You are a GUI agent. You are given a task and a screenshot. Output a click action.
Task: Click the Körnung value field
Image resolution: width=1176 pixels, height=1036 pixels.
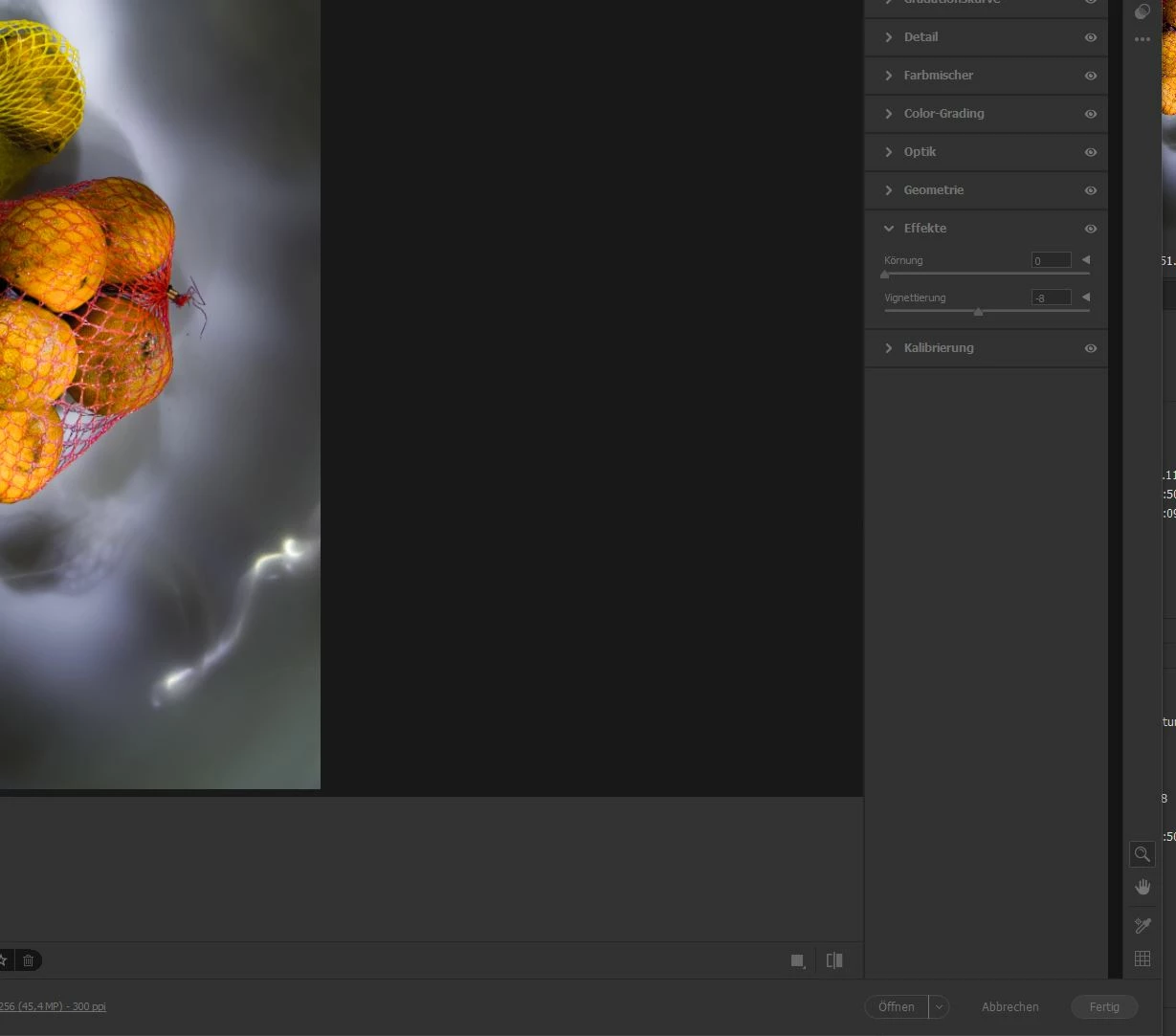click(1051, 260)
